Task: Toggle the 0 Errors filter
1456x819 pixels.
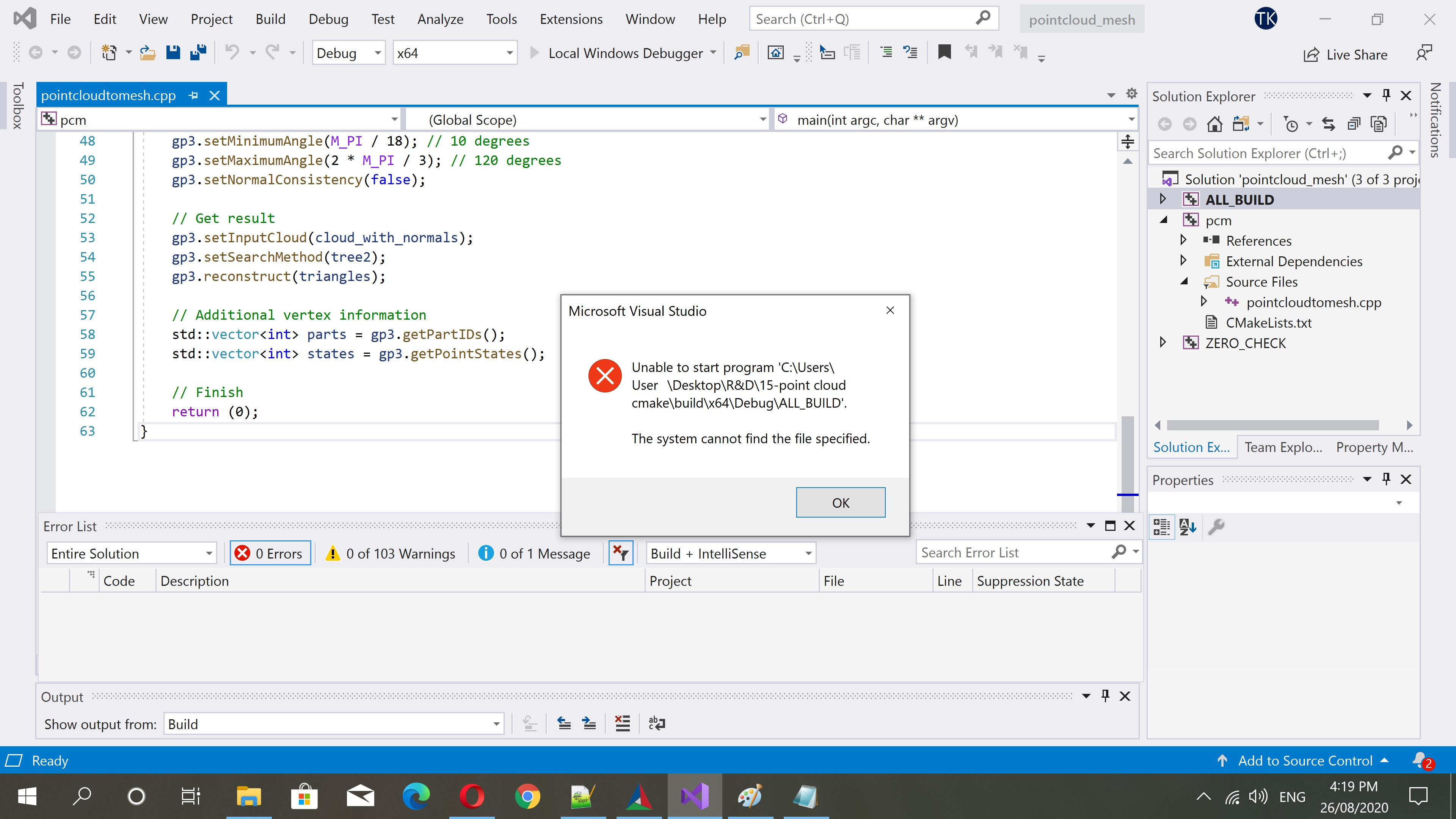Action: [x=270, y=553]
